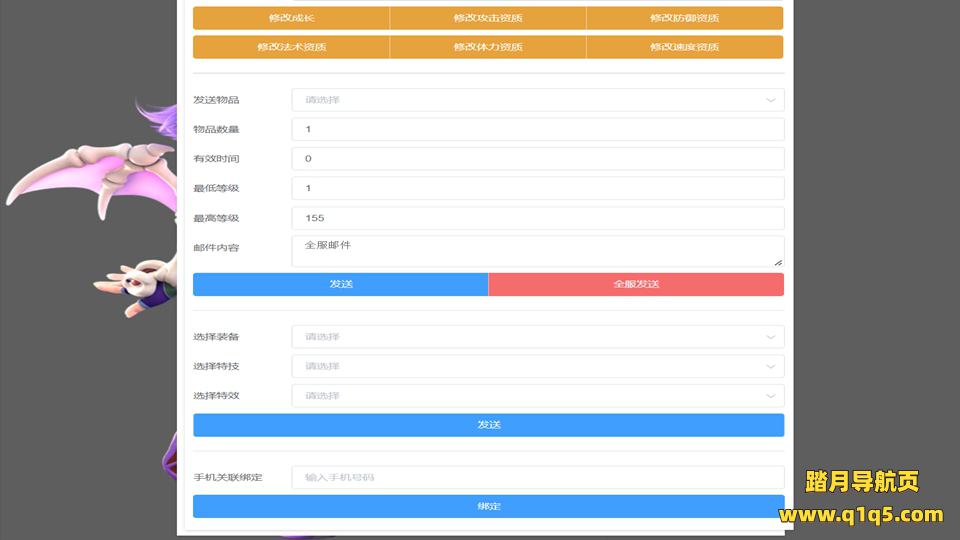Click blue 发送 button beside 全服发送
The width and height of the screenshot is (960, 540).
[340, 284]
